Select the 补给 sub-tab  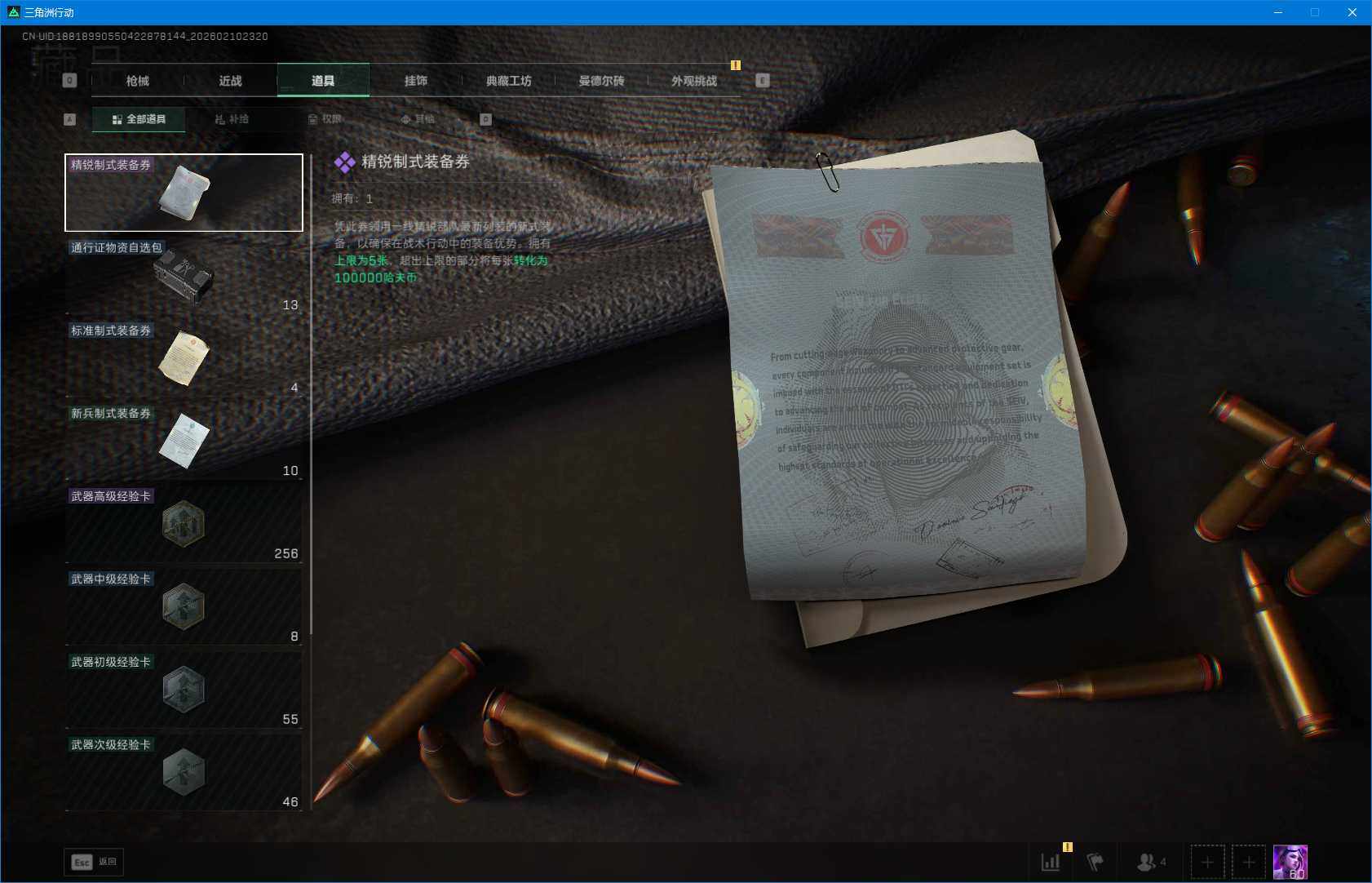pyautogui.click(x=235, y=119)
